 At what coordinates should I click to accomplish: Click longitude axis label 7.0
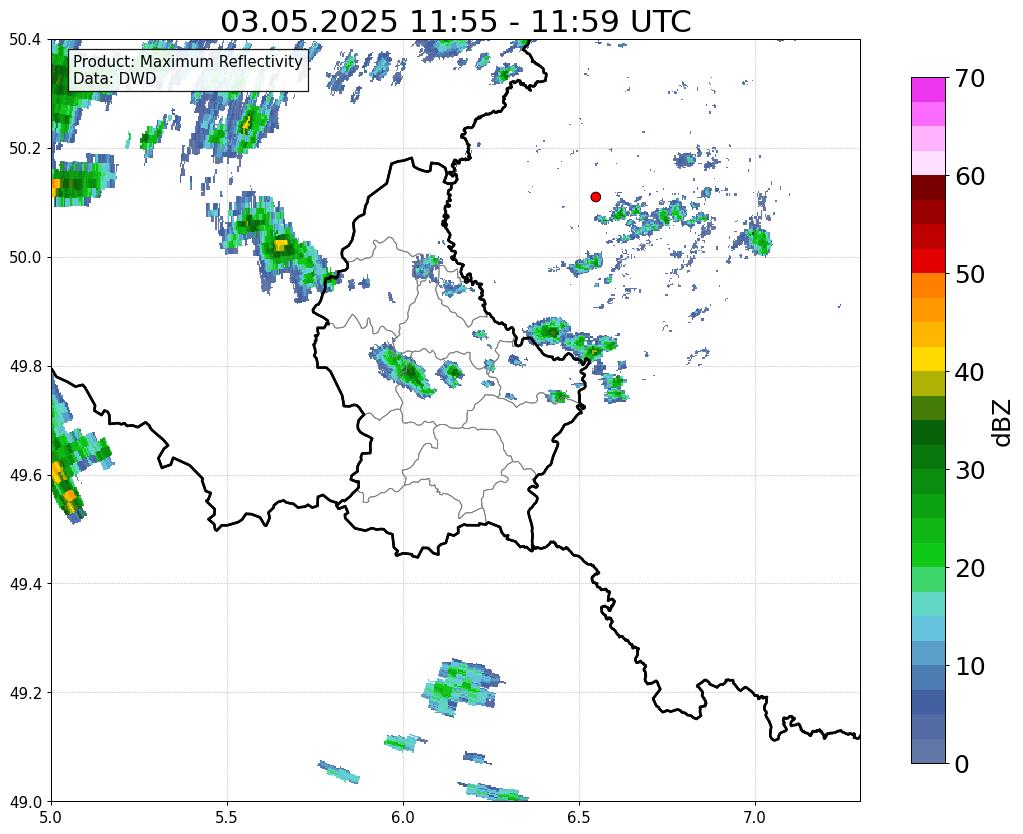tap(756, 817)
